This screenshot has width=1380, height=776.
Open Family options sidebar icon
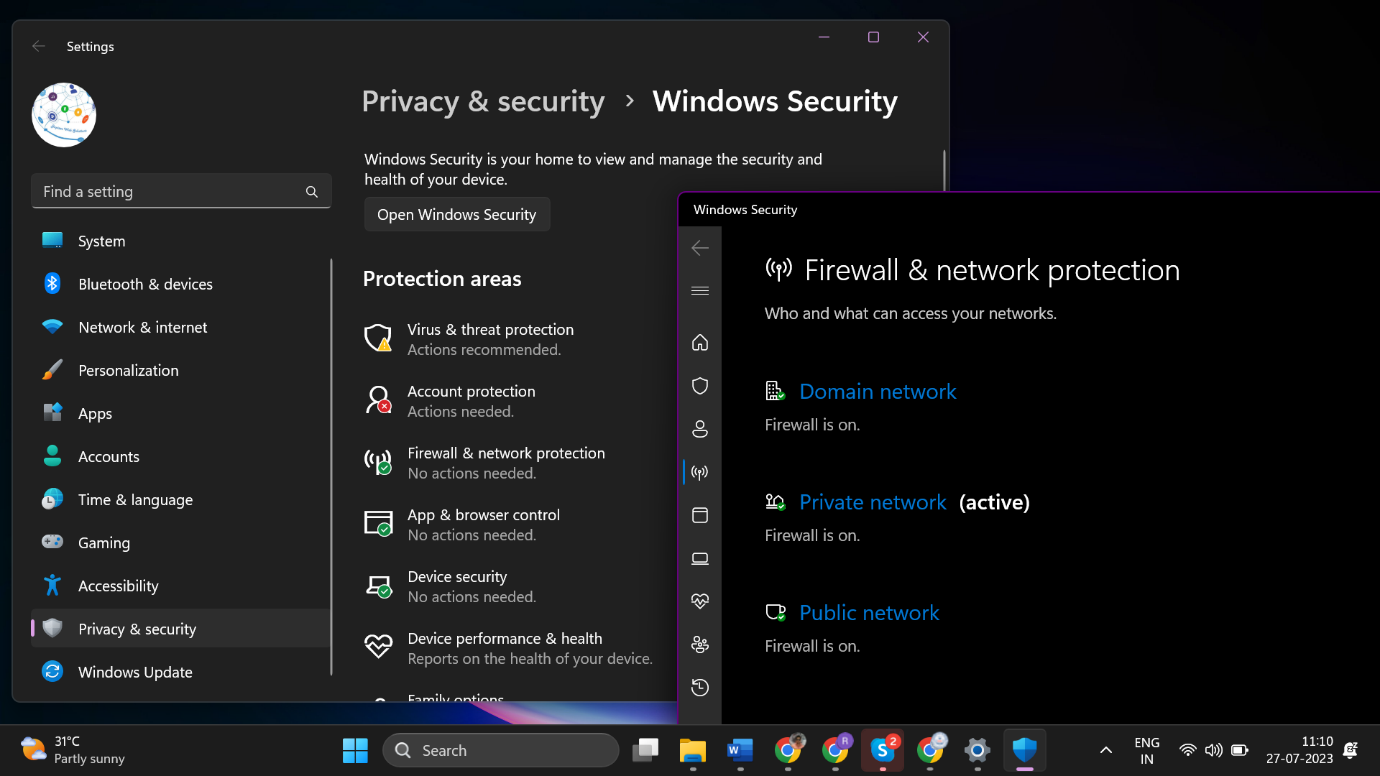point(700,644)
